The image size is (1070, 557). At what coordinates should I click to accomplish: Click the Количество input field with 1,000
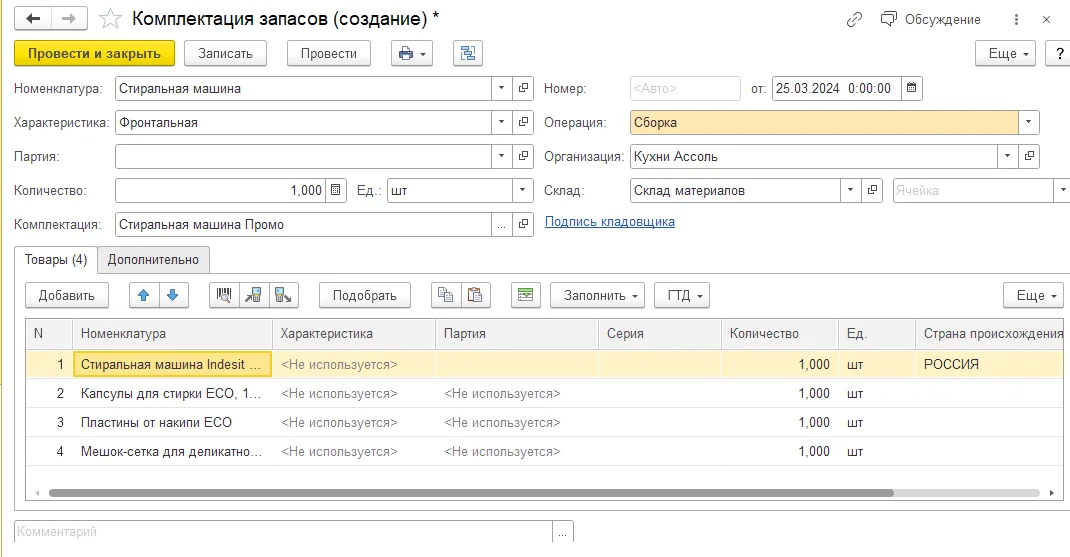tap(220, 190)
